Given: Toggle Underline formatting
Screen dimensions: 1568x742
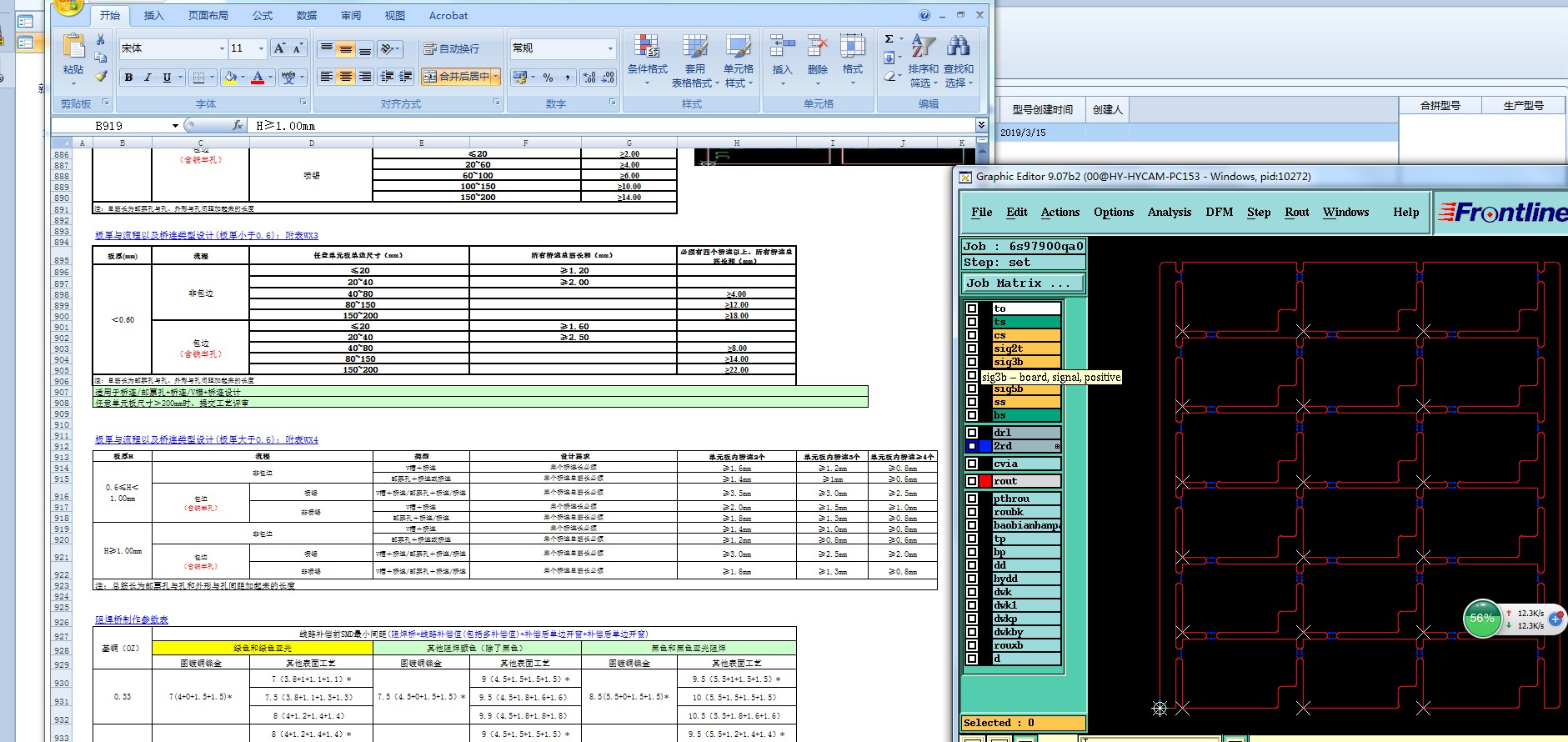Looking at the screenshot, I should [x=167, y=77].
